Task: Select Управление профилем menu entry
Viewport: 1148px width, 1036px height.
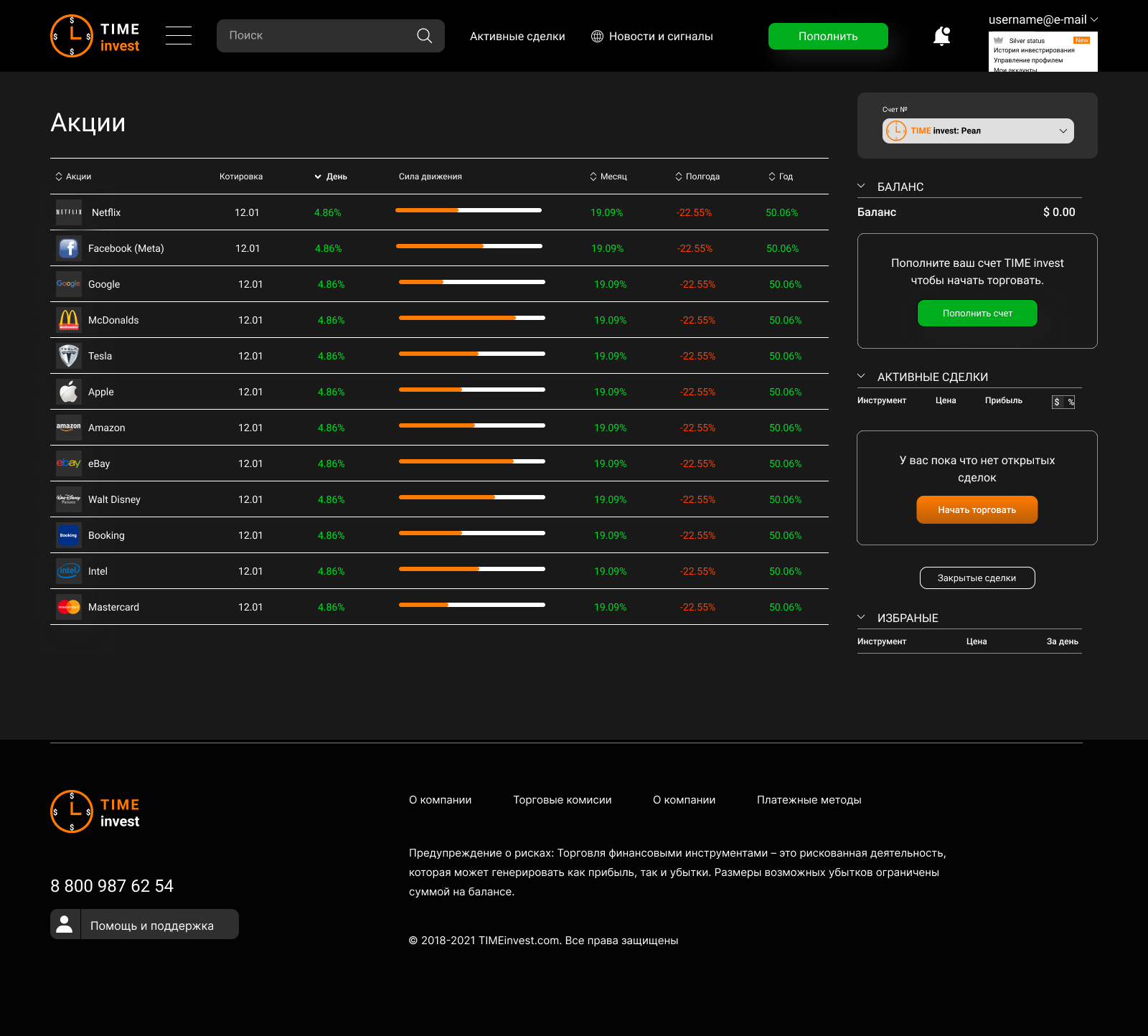Action: pos(1028,60)
